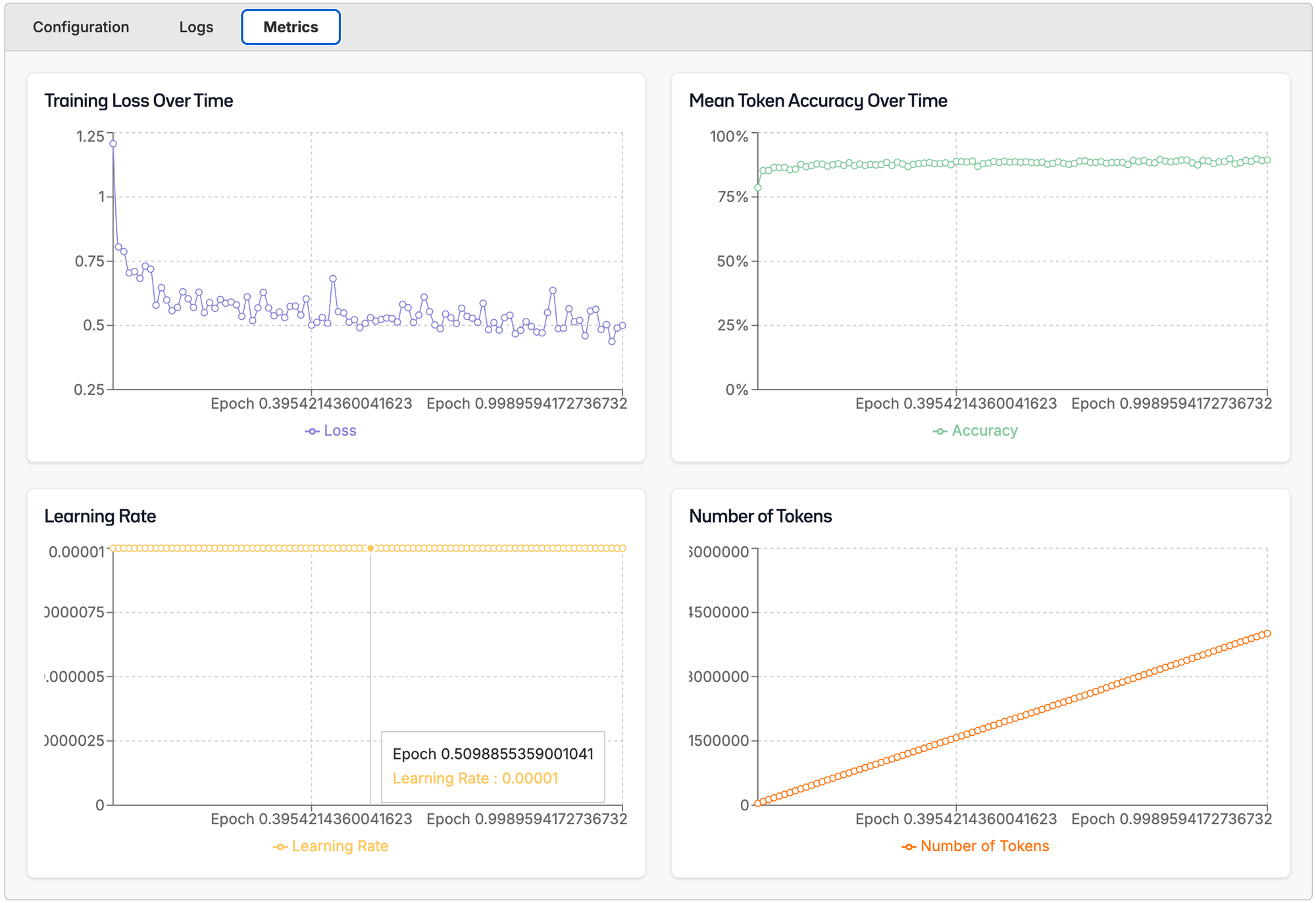Screen dimensions: 1316x903
Task: Switch to the Logs tab
Action: click(196, 27)
